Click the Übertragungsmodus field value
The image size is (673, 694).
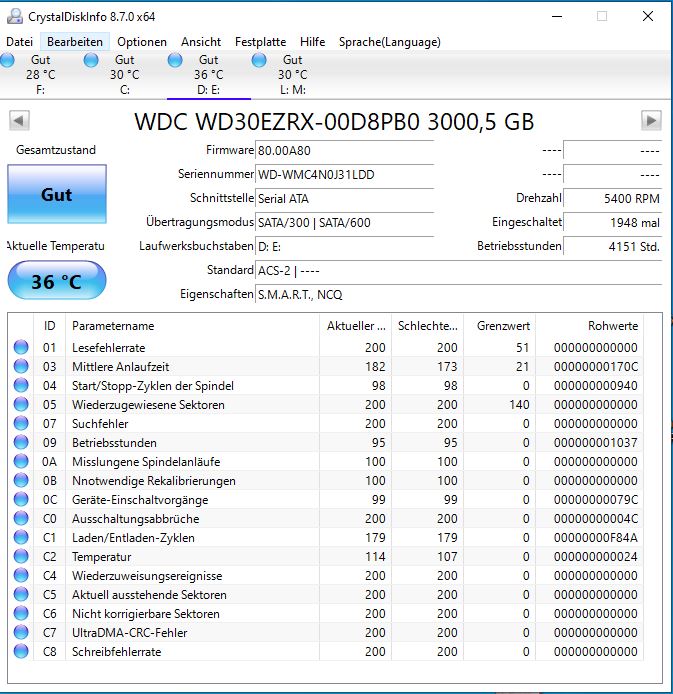point(345,222)
